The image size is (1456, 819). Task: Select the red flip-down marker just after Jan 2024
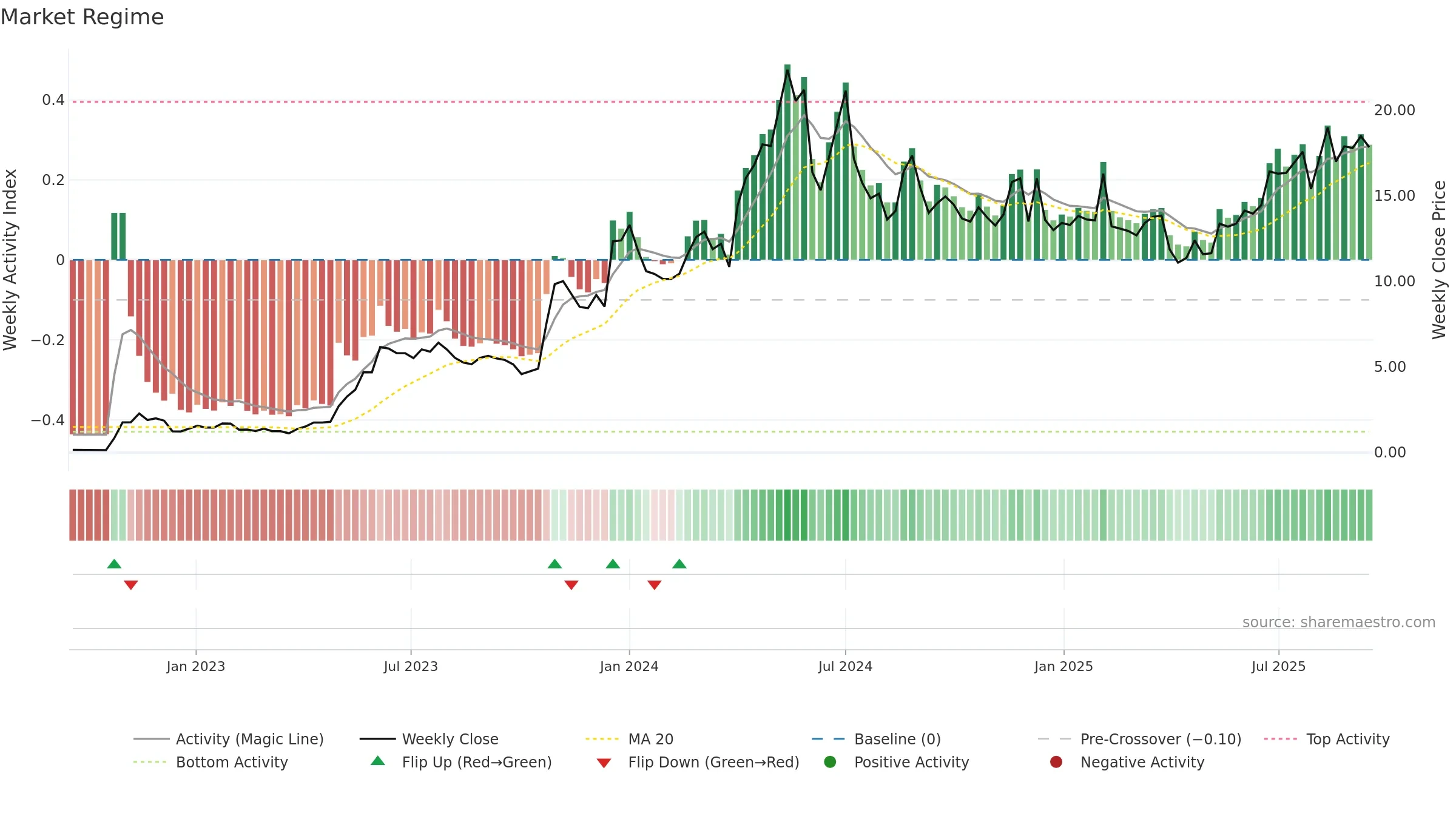pyautogui.click(x=655, y=585)
